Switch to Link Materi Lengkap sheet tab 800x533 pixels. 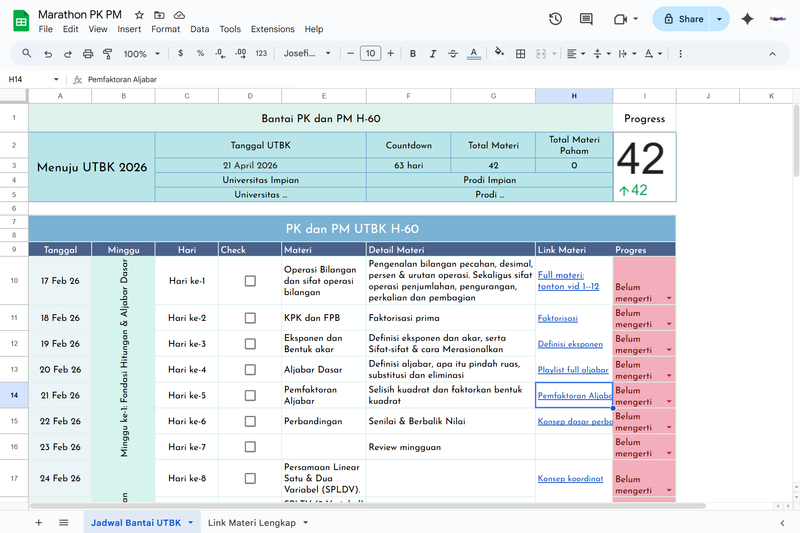(251, 522)
